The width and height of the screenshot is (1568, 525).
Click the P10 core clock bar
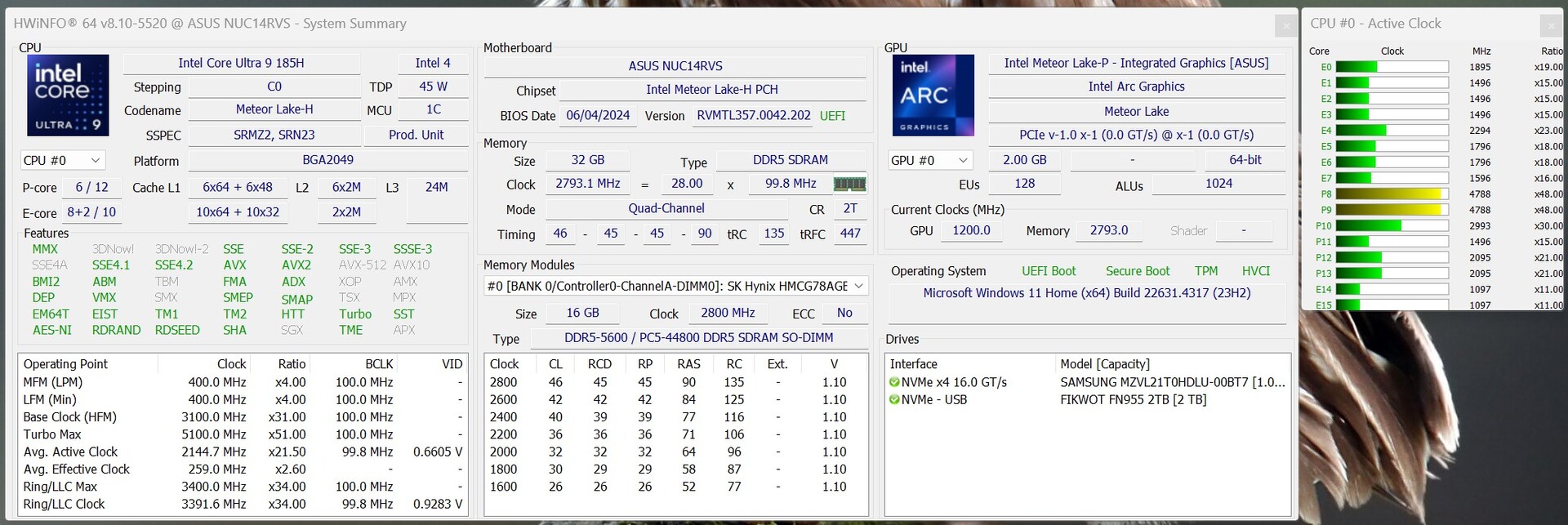(x=1392, y=226)
